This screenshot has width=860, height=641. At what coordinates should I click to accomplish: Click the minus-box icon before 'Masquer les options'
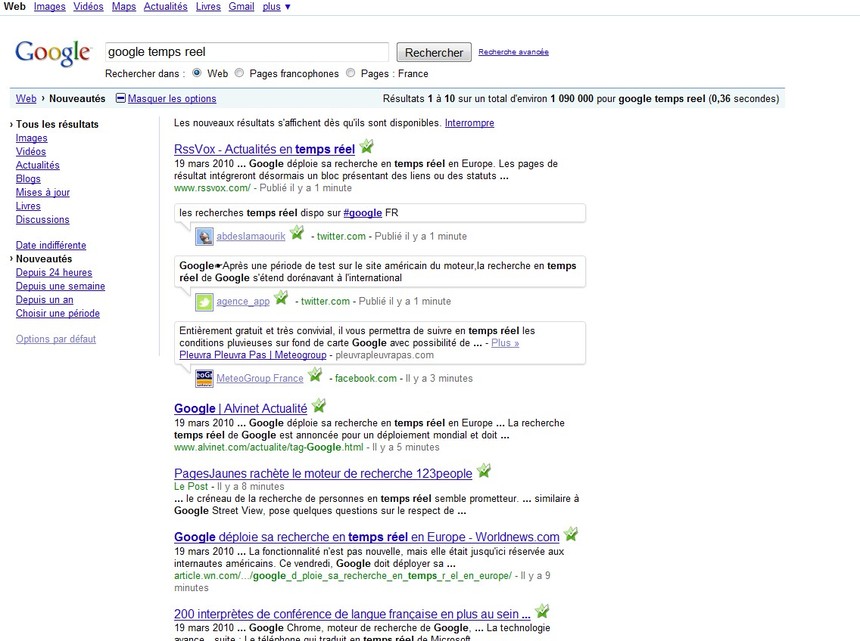click(x=121, y=97)
